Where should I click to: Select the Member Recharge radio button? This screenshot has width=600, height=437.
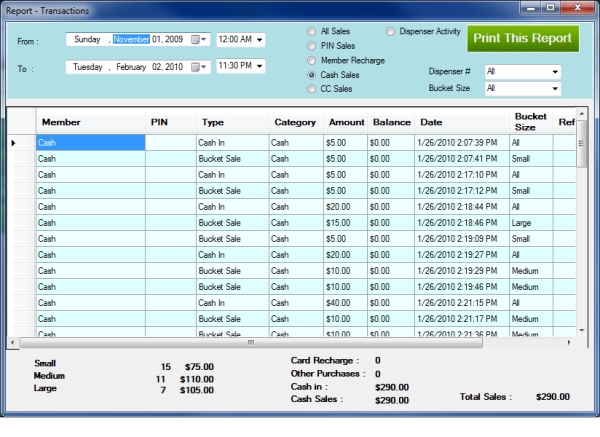[312, 60]
